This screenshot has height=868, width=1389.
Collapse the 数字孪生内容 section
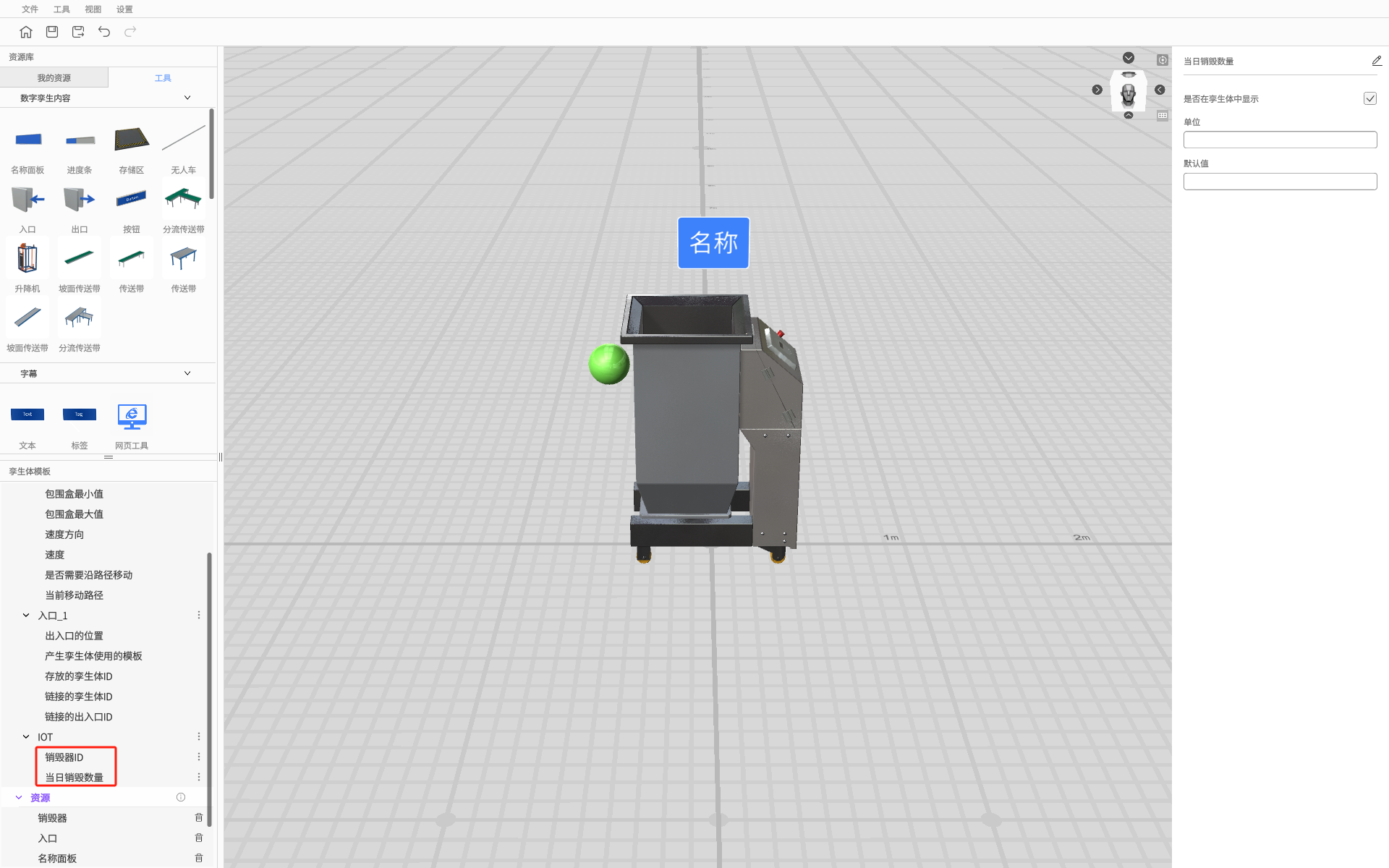click(187, 98)
